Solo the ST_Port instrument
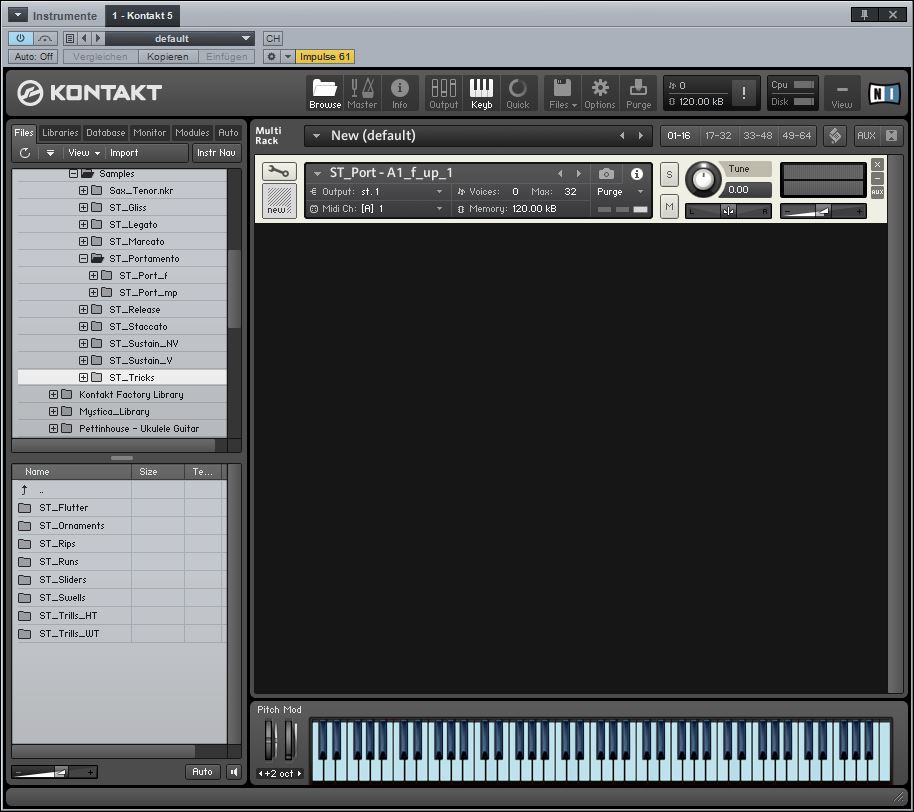914x812 pixels. [x=669, y=174]
